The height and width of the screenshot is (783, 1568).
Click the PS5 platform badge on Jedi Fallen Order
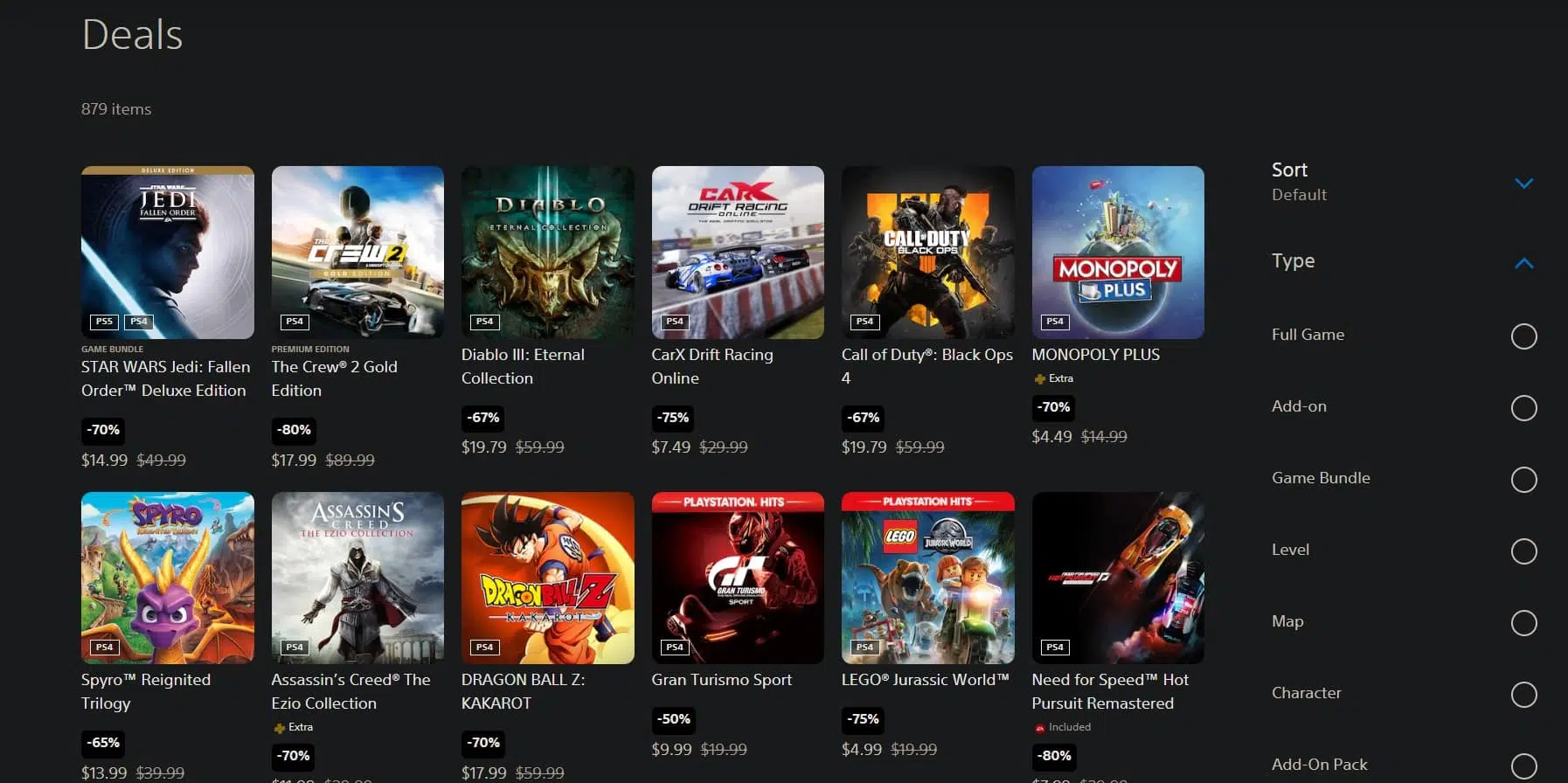[104, 322]
